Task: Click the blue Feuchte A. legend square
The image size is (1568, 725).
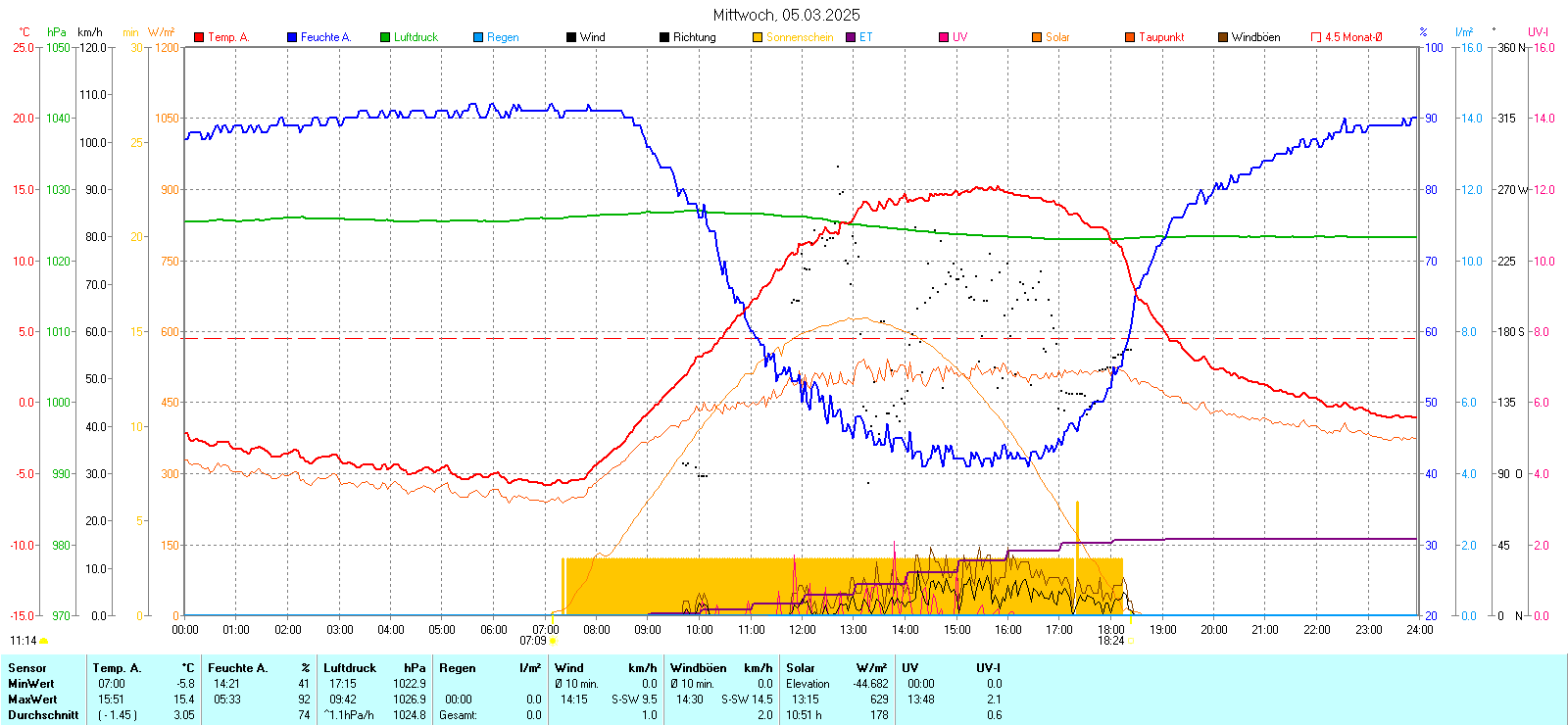Action: pyautogui.click(x=292, y=37)
